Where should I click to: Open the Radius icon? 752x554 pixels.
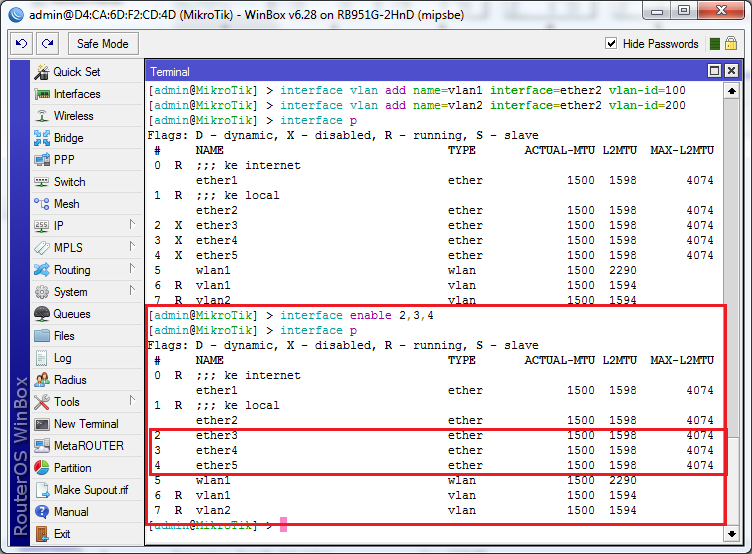(x=42, y=380)
